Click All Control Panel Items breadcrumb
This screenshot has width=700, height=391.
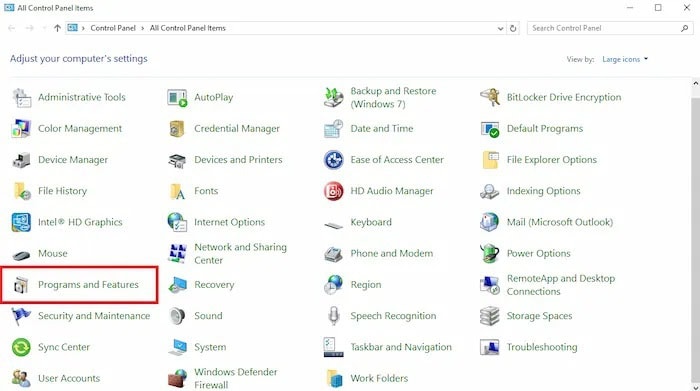(x=188, y=28)
